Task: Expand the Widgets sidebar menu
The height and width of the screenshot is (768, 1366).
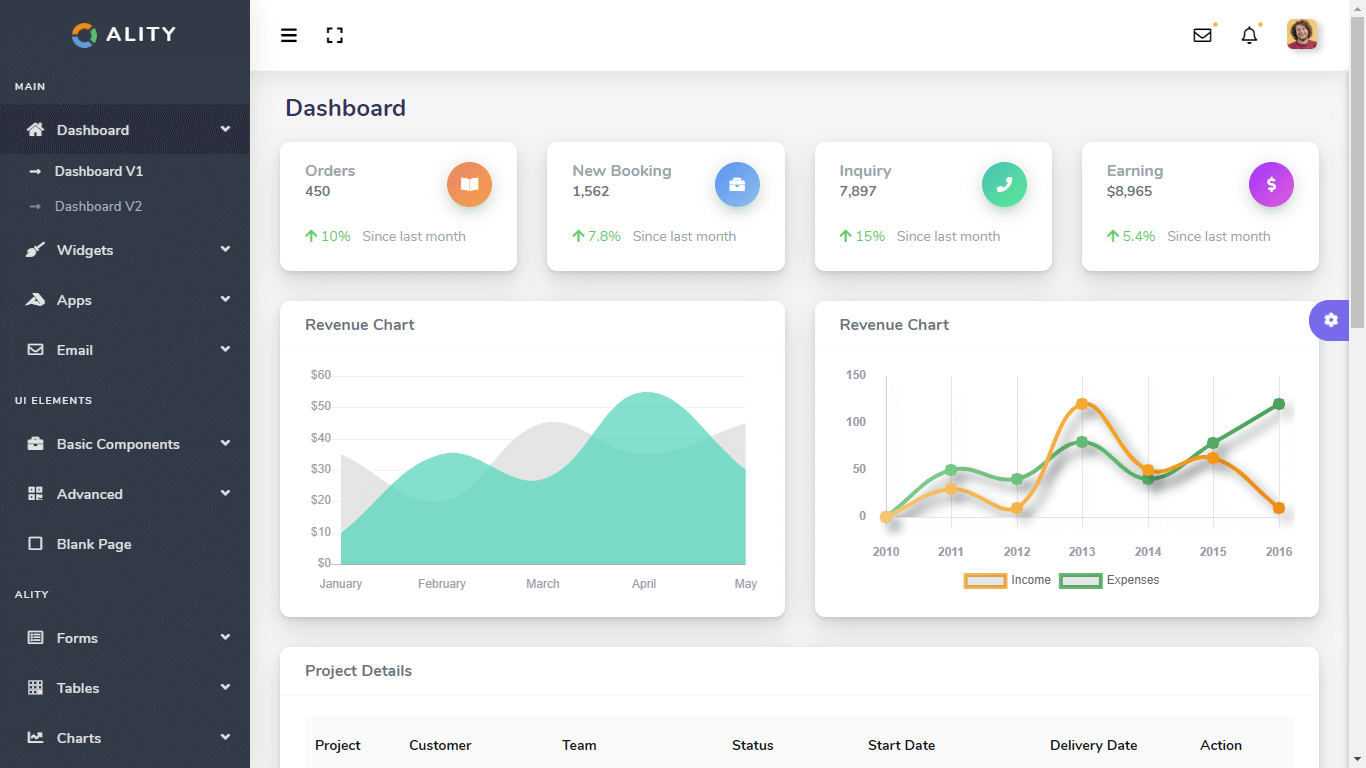Action: [x=125, y=250]
